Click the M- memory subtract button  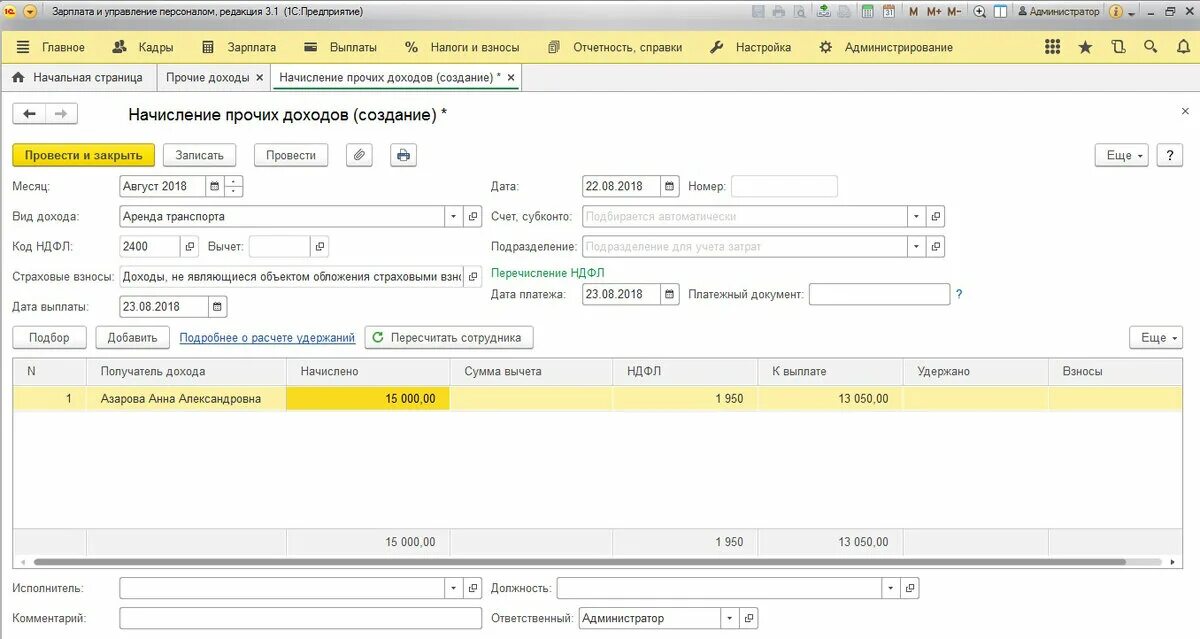click(x=954, y=11)
